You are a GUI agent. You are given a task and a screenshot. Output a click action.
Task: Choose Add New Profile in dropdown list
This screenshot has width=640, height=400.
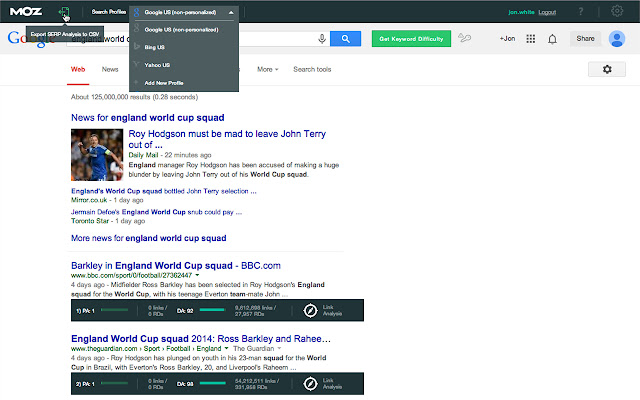(163, 81)
